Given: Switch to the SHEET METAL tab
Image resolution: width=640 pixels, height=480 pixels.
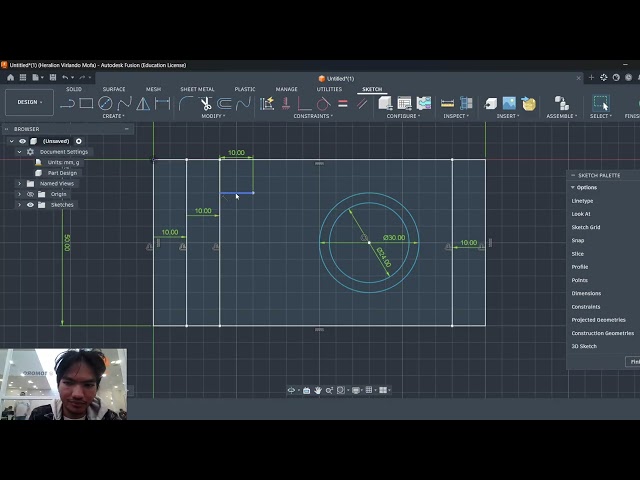Looking at the screenshot, I should click(x=198, y=89).
